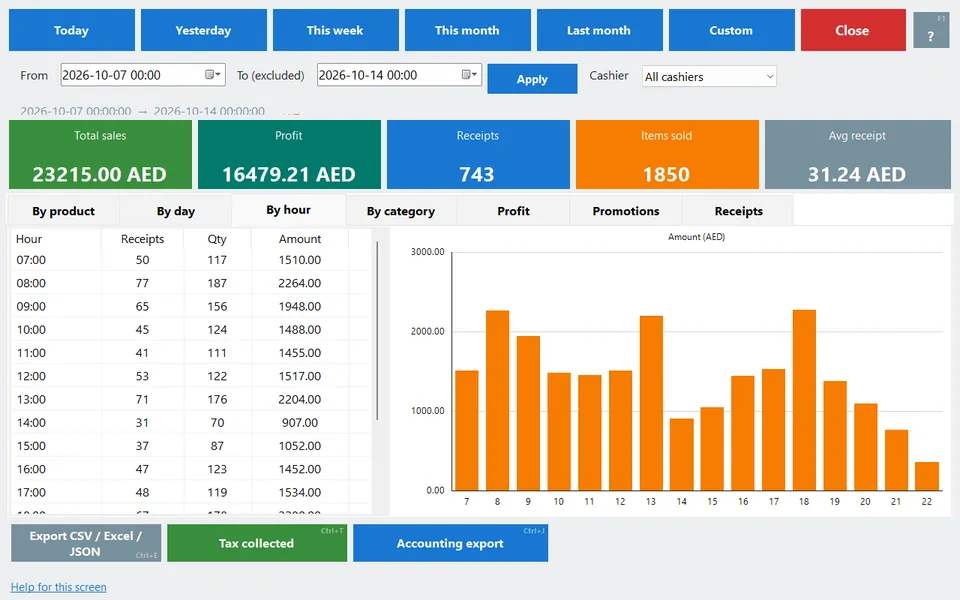Select the 11:00 hour row
Screen dimensions: 960x600
point(191,353)
